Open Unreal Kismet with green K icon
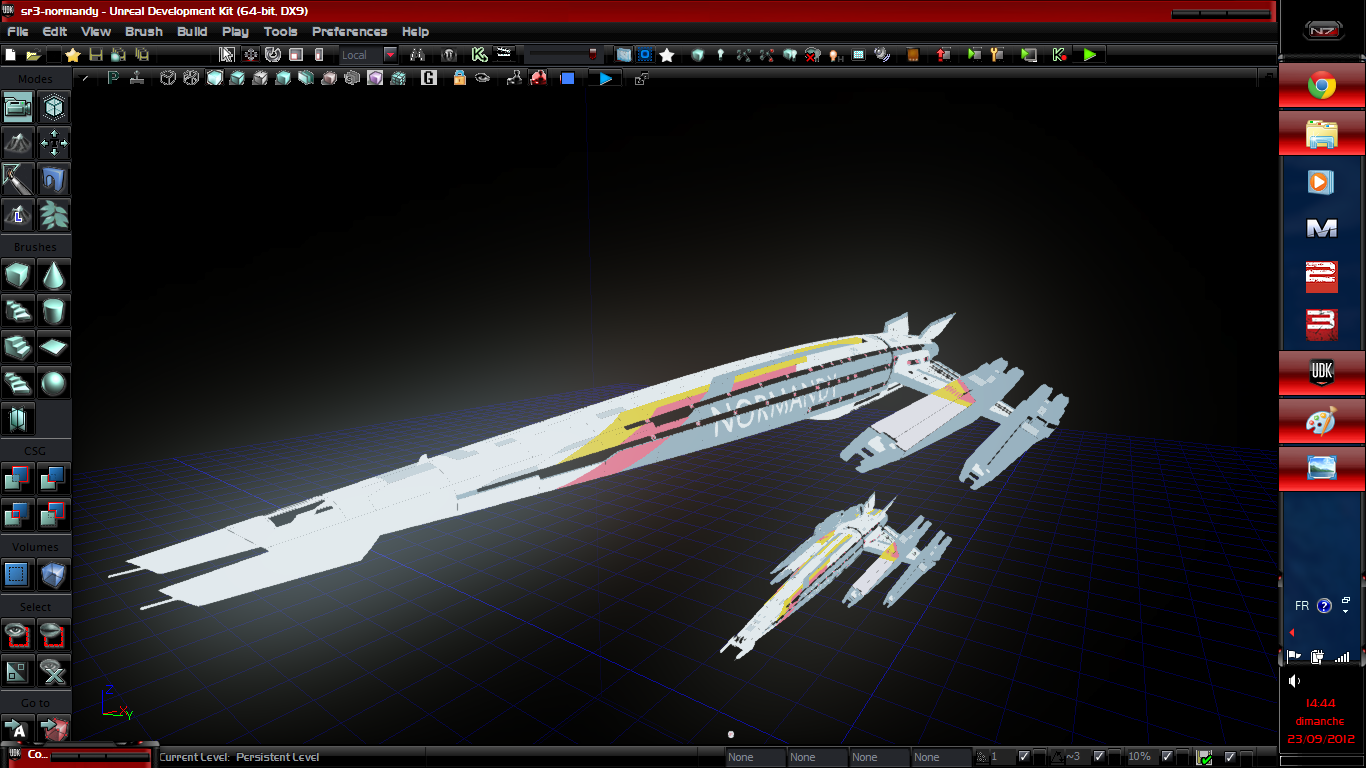Image resolution: width=1366 pixels, height=768 pixels. click(479, 55)
